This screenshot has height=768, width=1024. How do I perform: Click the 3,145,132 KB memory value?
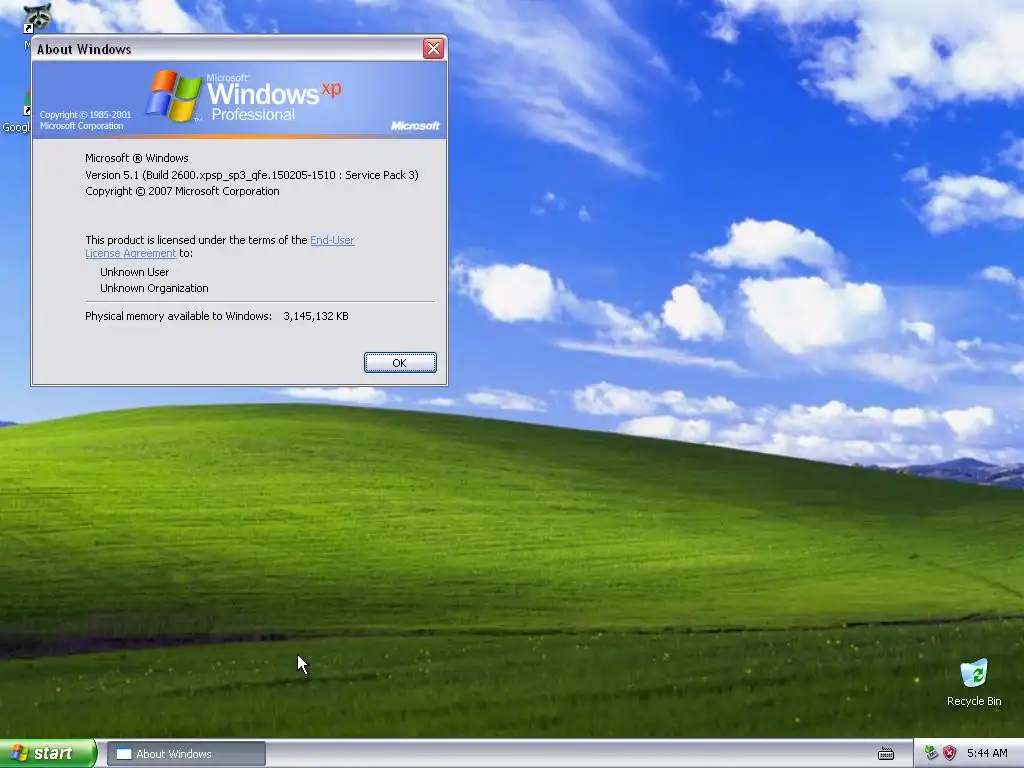315,316
